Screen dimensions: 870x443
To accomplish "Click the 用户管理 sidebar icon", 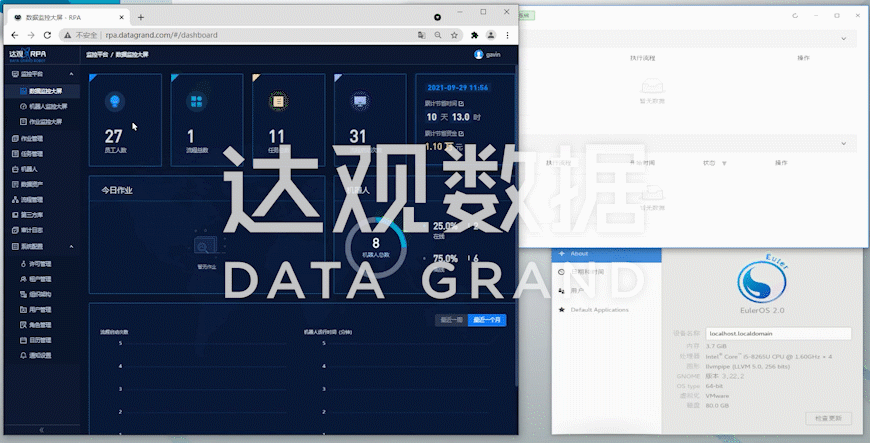I will click(23, 310).
